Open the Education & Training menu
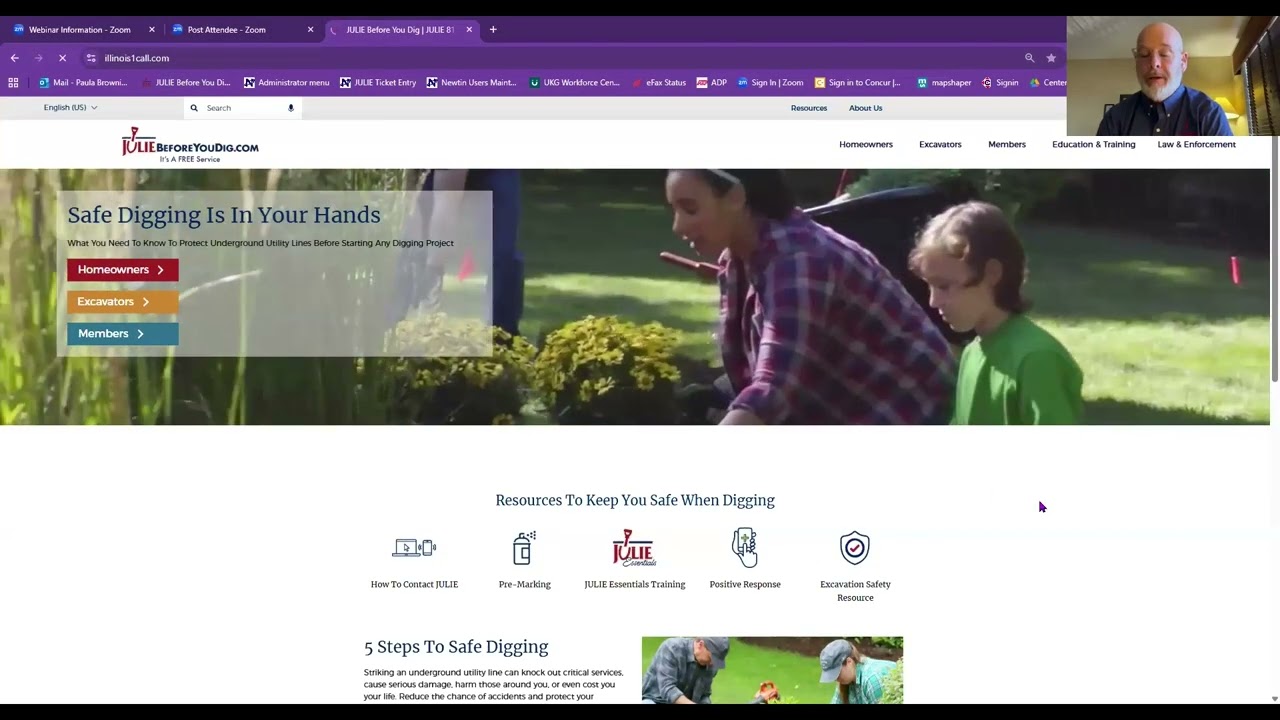 pyautogui.click(x=1094, y=144)
